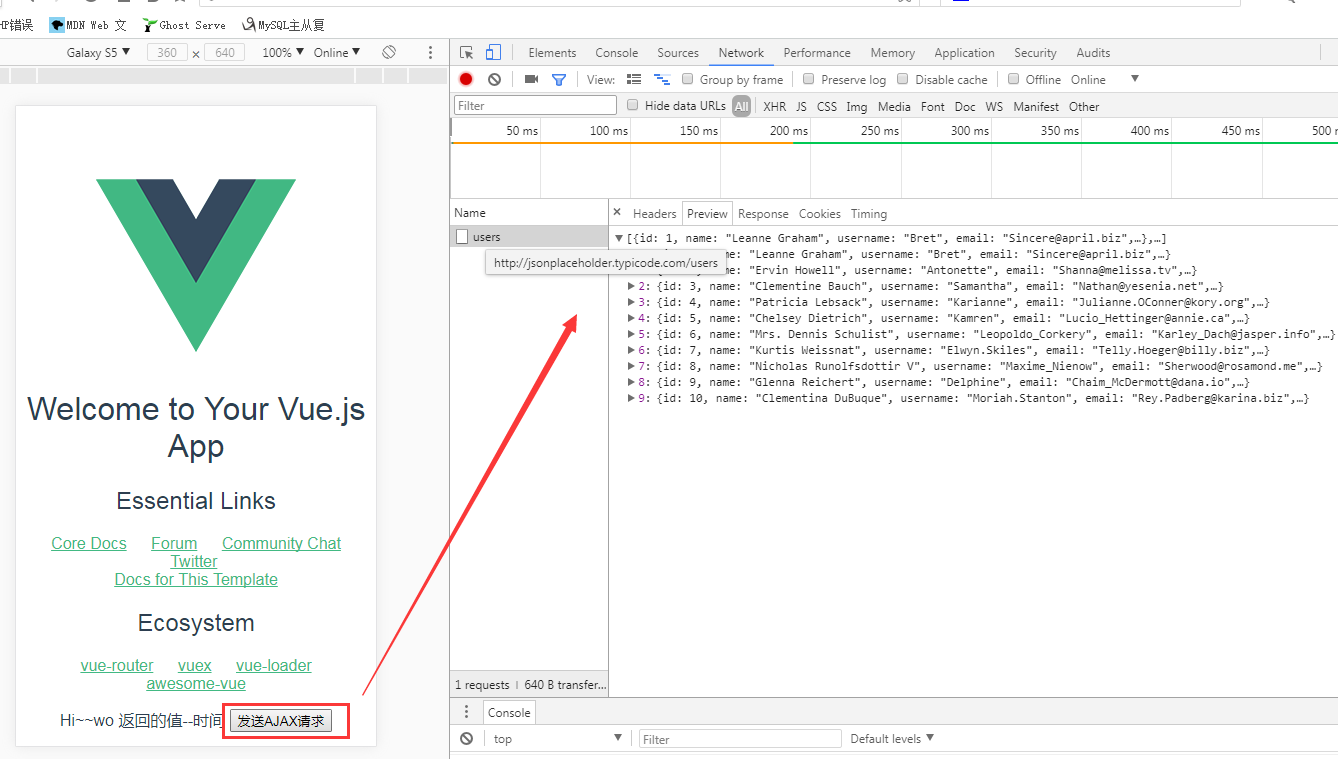Image resolution: width=1338 pixels, height=759 pixels.
Task: Open console context top dropdown
Action: click(557, 739)
